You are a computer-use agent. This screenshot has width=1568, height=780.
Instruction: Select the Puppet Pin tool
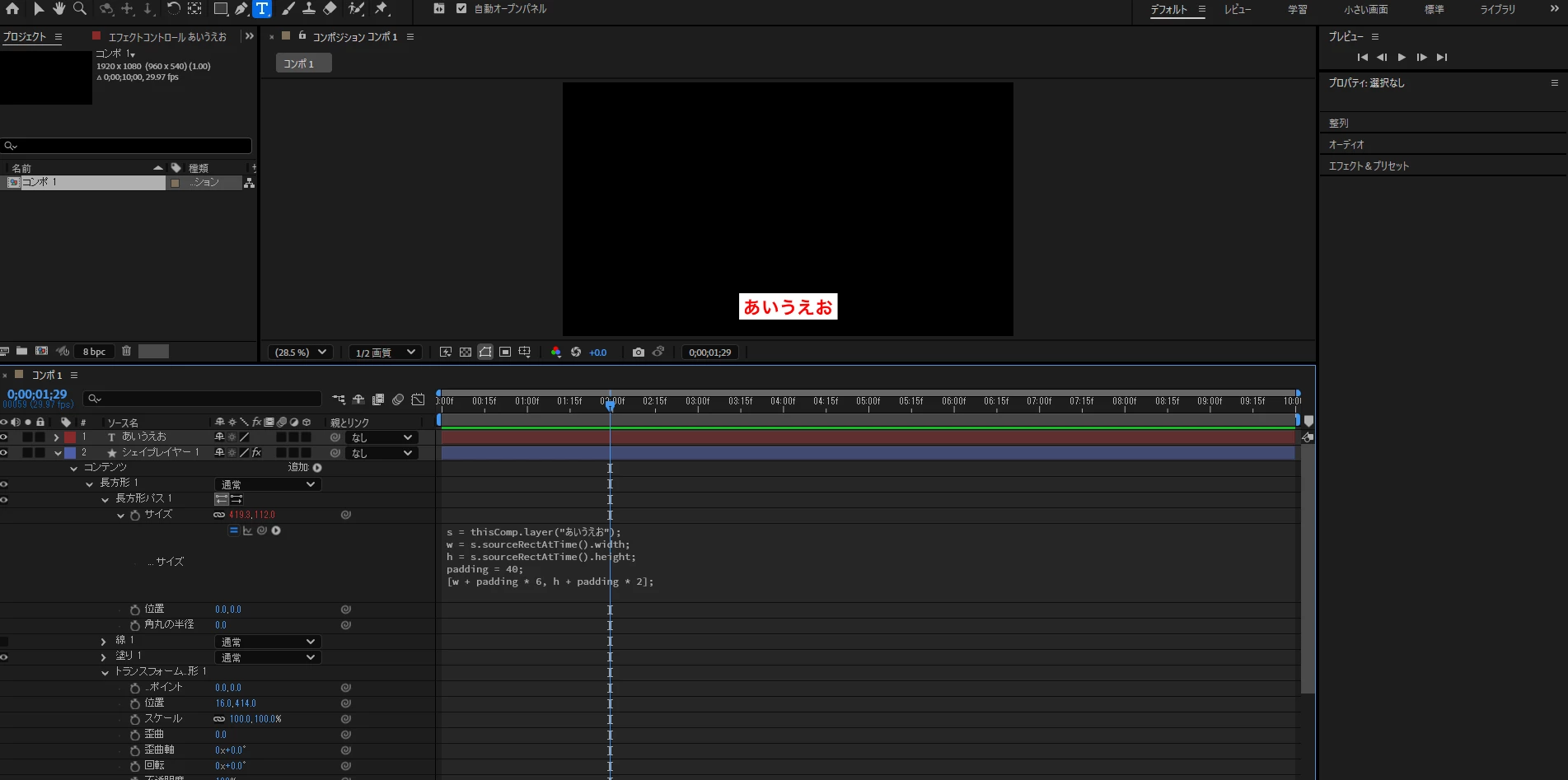(381, 8)
